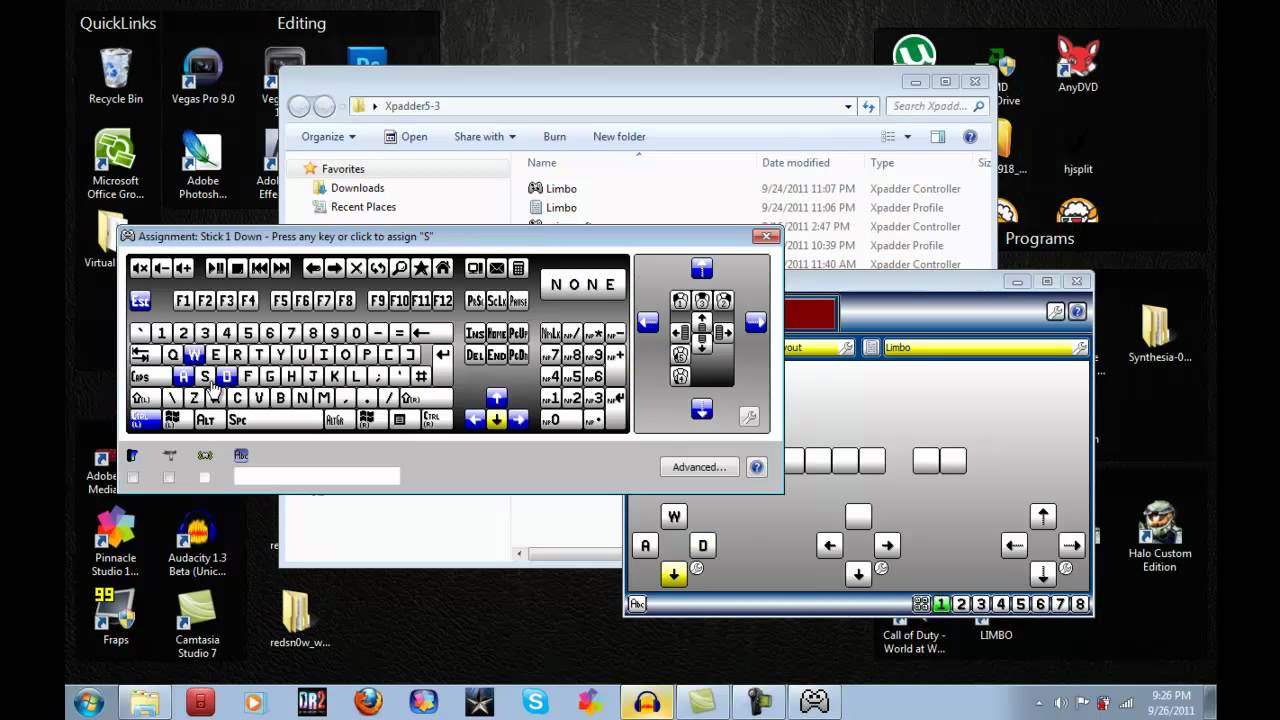1280x720 pixels.
Task: Select set 2 in Xpadder window
Action: click(961, 604)
